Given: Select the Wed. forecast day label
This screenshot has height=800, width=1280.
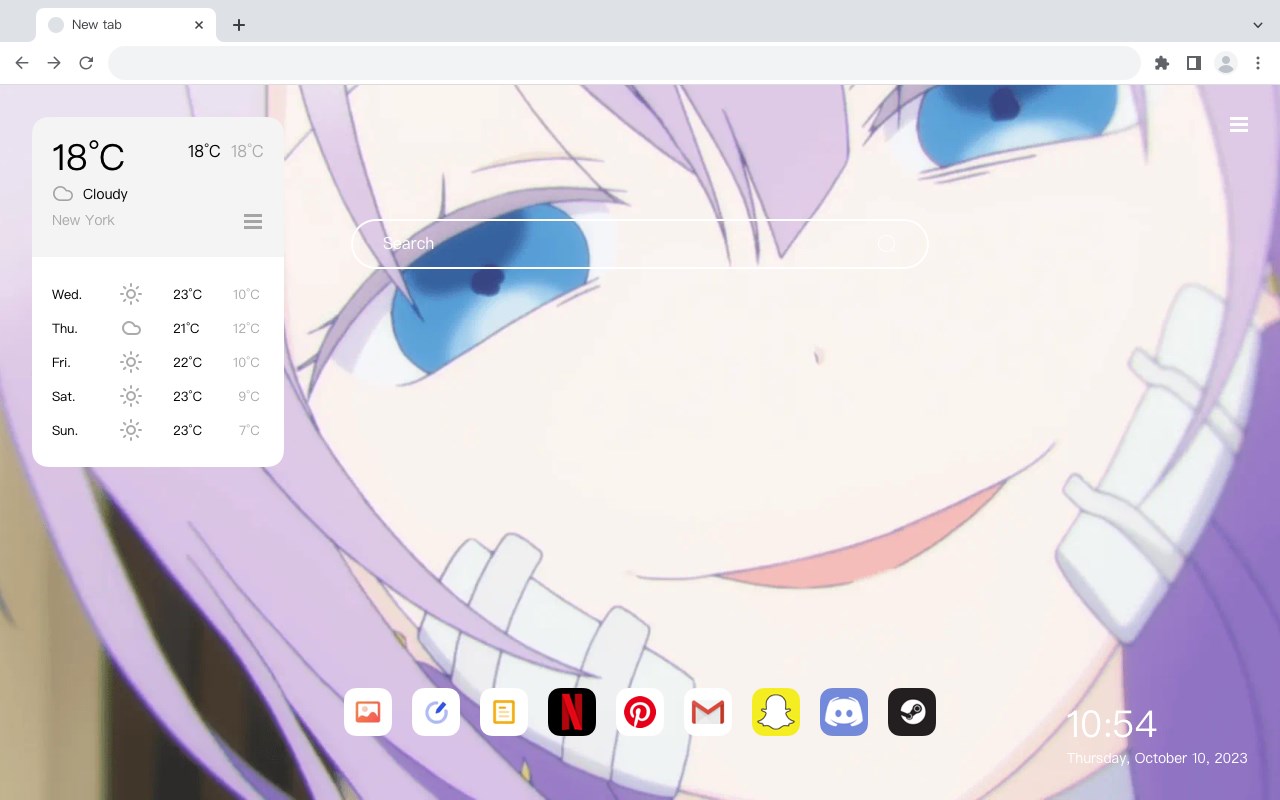Looking at the screenshot, I should click(x=67, y=294).
